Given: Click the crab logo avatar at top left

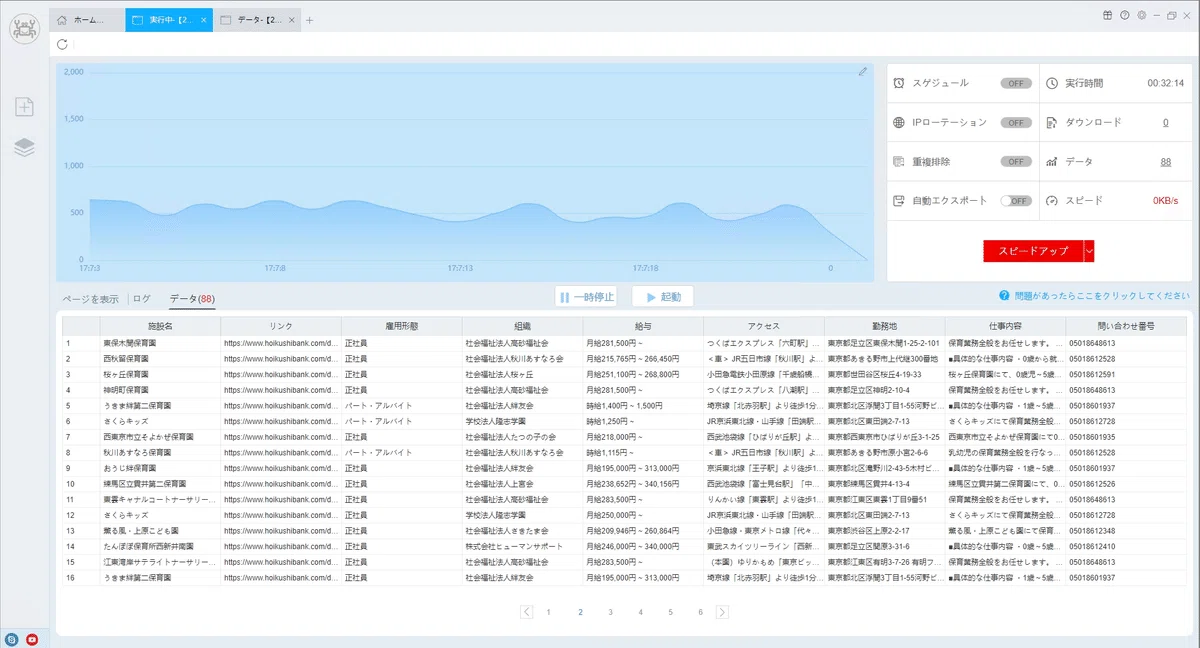Looking at the screenshot, I should click(24, 28).
